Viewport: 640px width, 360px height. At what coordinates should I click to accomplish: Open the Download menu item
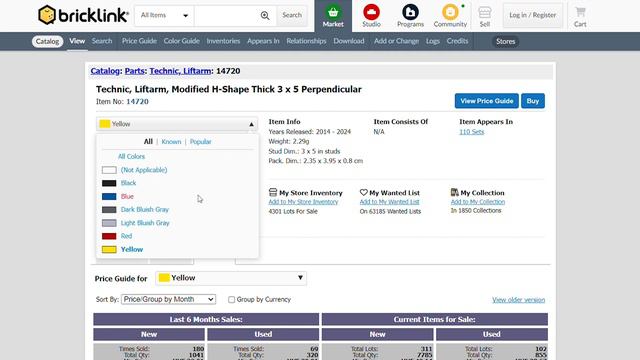[x=349, y=41]
